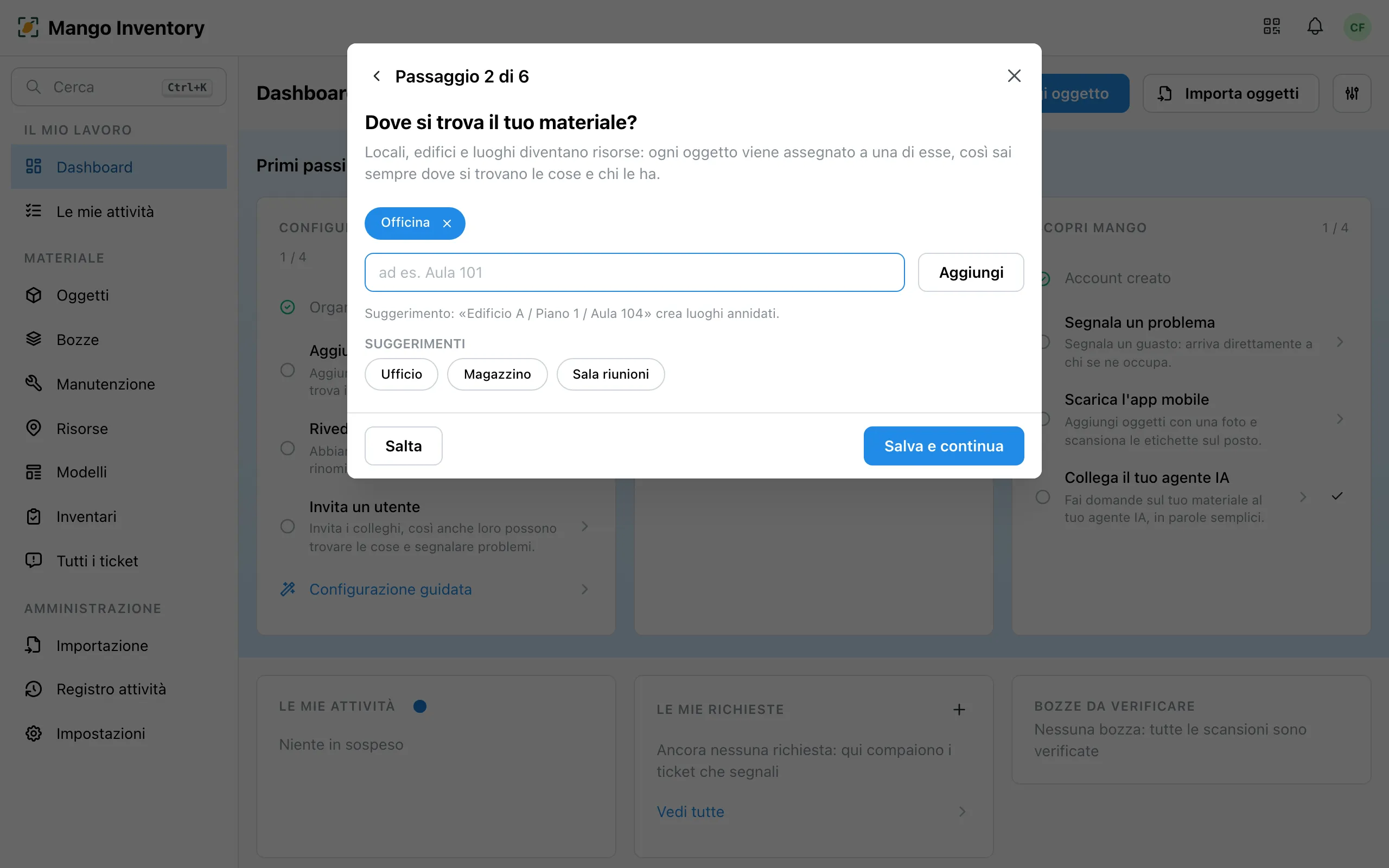Click the Vedi tutte link
This screenshot has height=868, width=1389.
(691, 812)
